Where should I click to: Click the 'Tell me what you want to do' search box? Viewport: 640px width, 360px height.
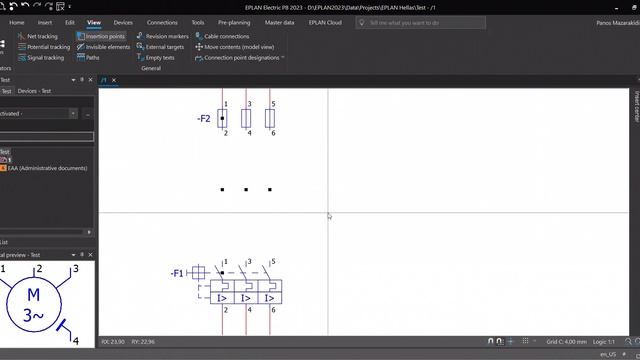tap(420, 23)
